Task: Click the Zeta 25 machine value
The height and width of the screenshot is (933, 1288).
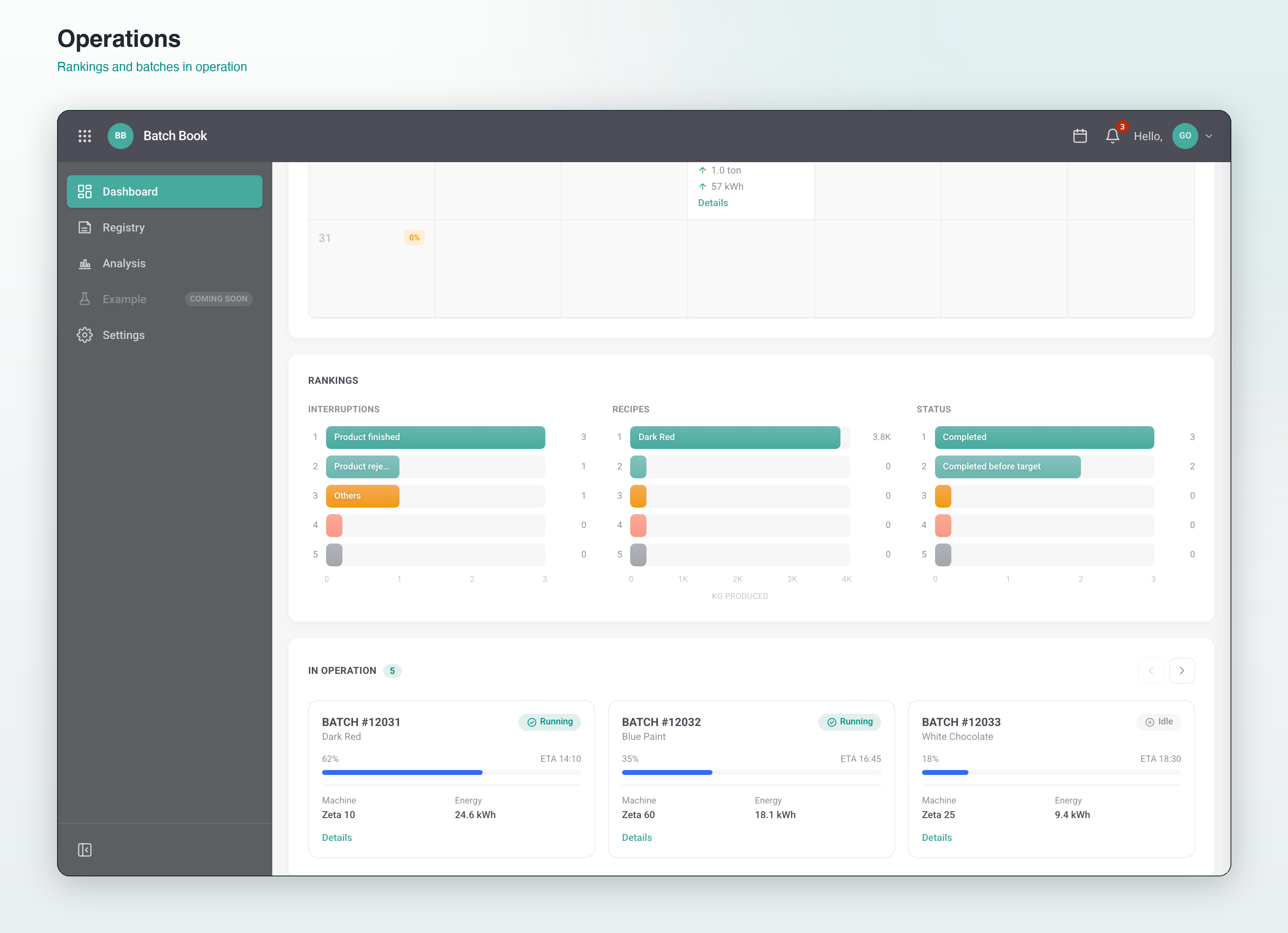Action: [x=937, y=814]
